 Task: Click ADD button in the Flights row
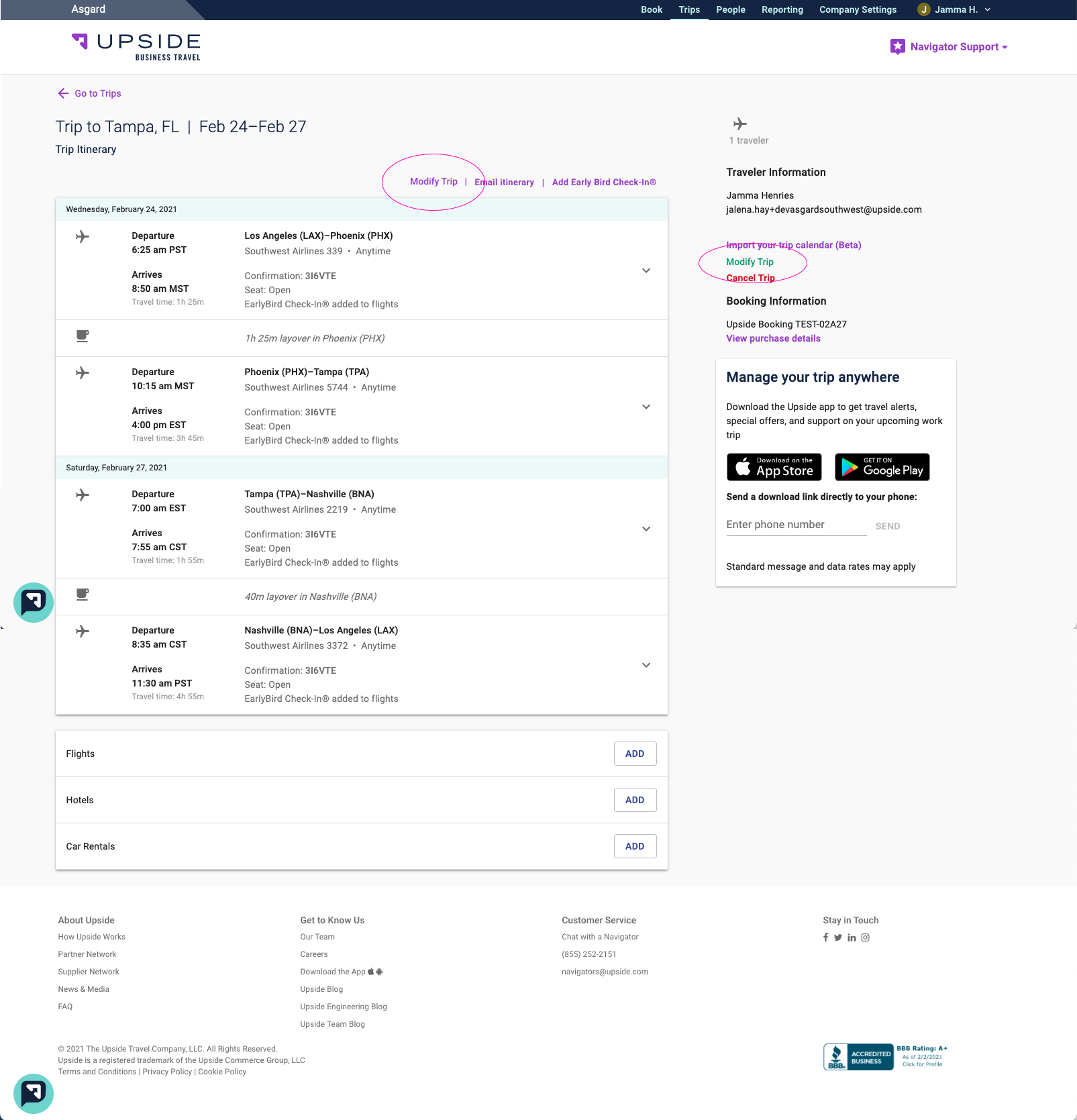(x=635, y=754)
